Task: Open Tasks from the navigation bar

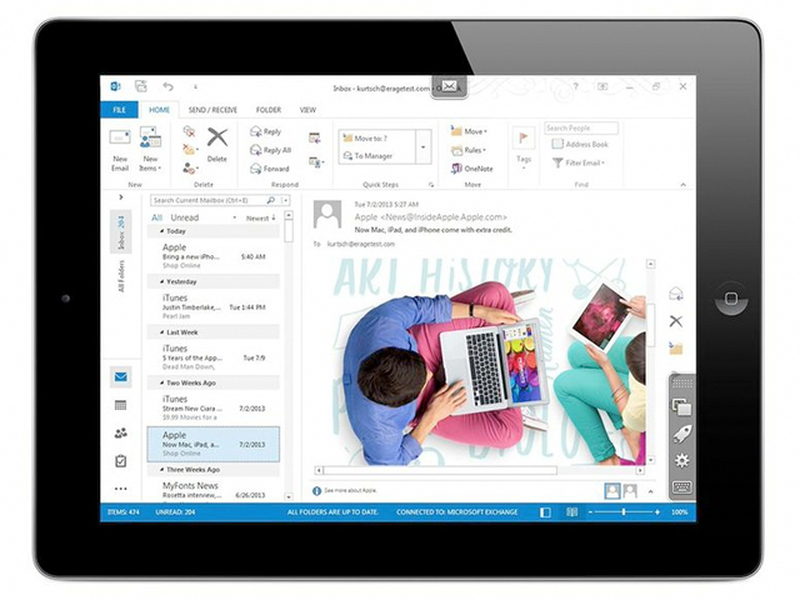Action: [x=121, y=461]
